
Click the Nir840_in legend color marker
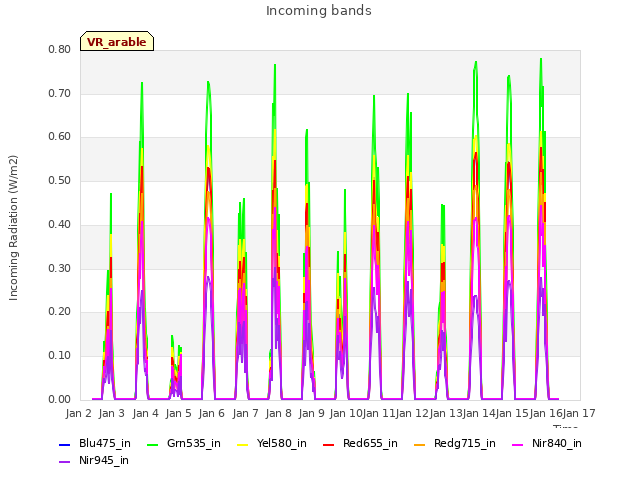(518, 444)
